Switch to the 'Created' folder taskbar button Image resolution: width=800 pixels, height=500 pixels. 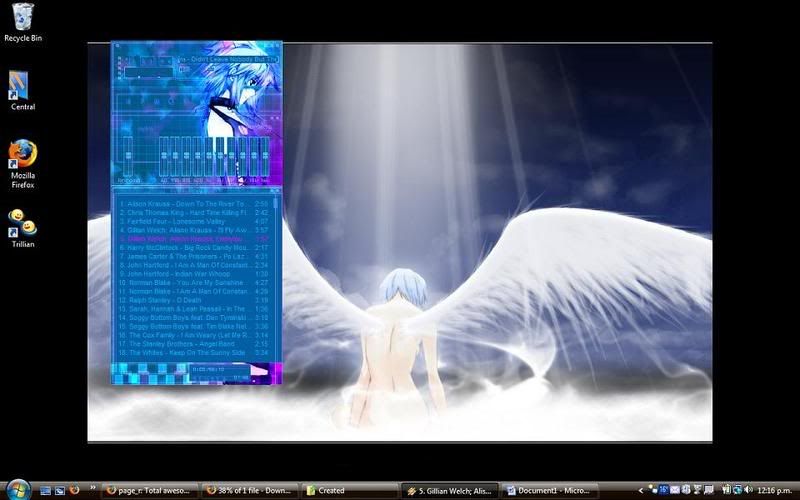[x=350, y=491]
